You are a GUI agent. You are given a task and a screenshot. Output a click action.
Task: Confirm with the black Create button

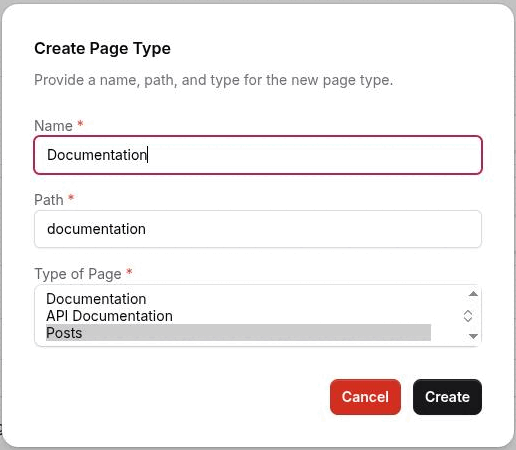point(447,397)
